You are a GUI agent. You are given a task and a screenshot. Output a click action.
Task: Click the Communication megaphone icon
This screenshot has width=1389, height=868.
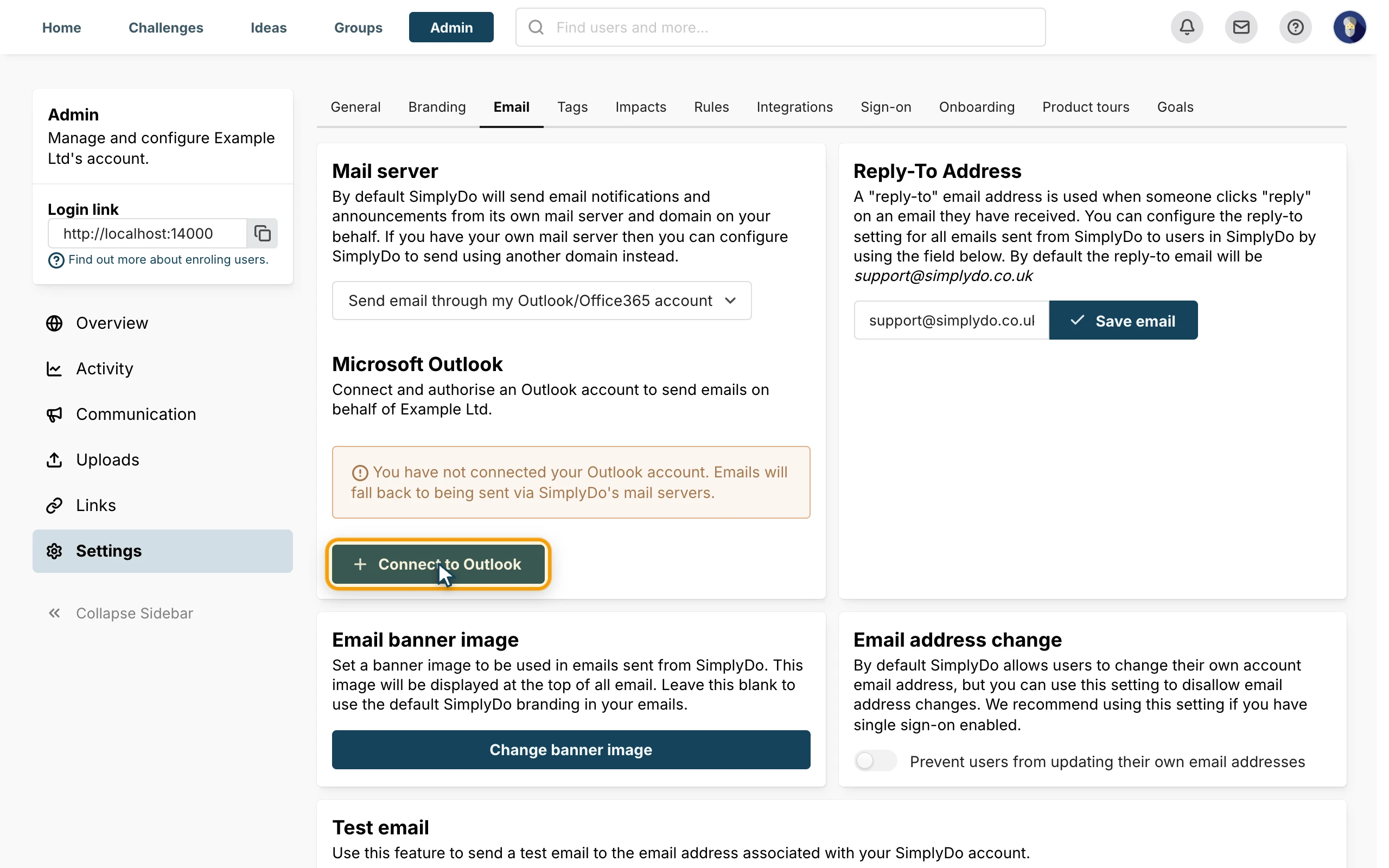(x=54, y=414)
